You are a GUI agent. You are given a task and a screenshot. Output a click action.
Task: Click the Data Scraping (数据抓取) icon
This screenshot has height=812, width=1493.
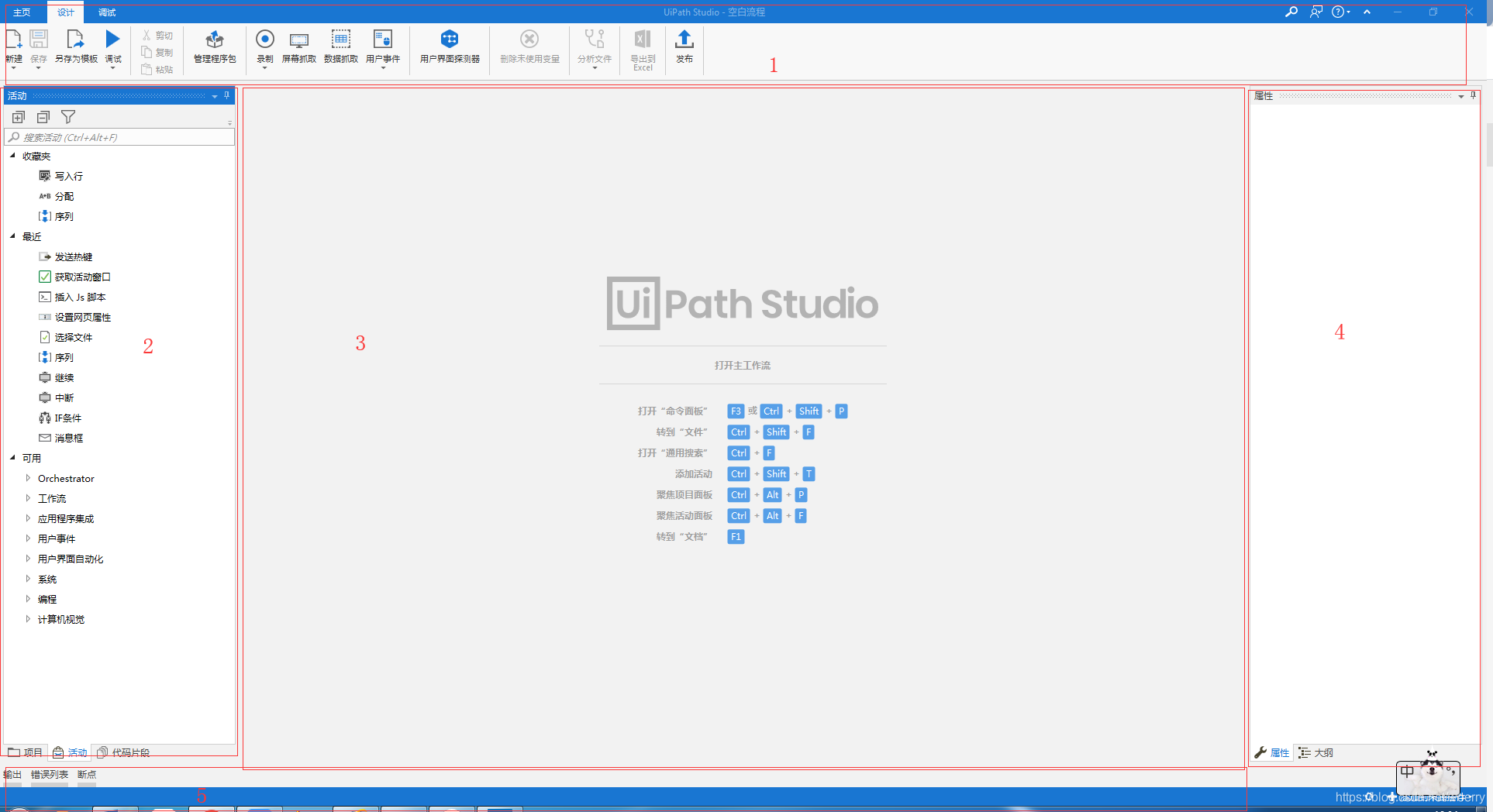[341, 39]
